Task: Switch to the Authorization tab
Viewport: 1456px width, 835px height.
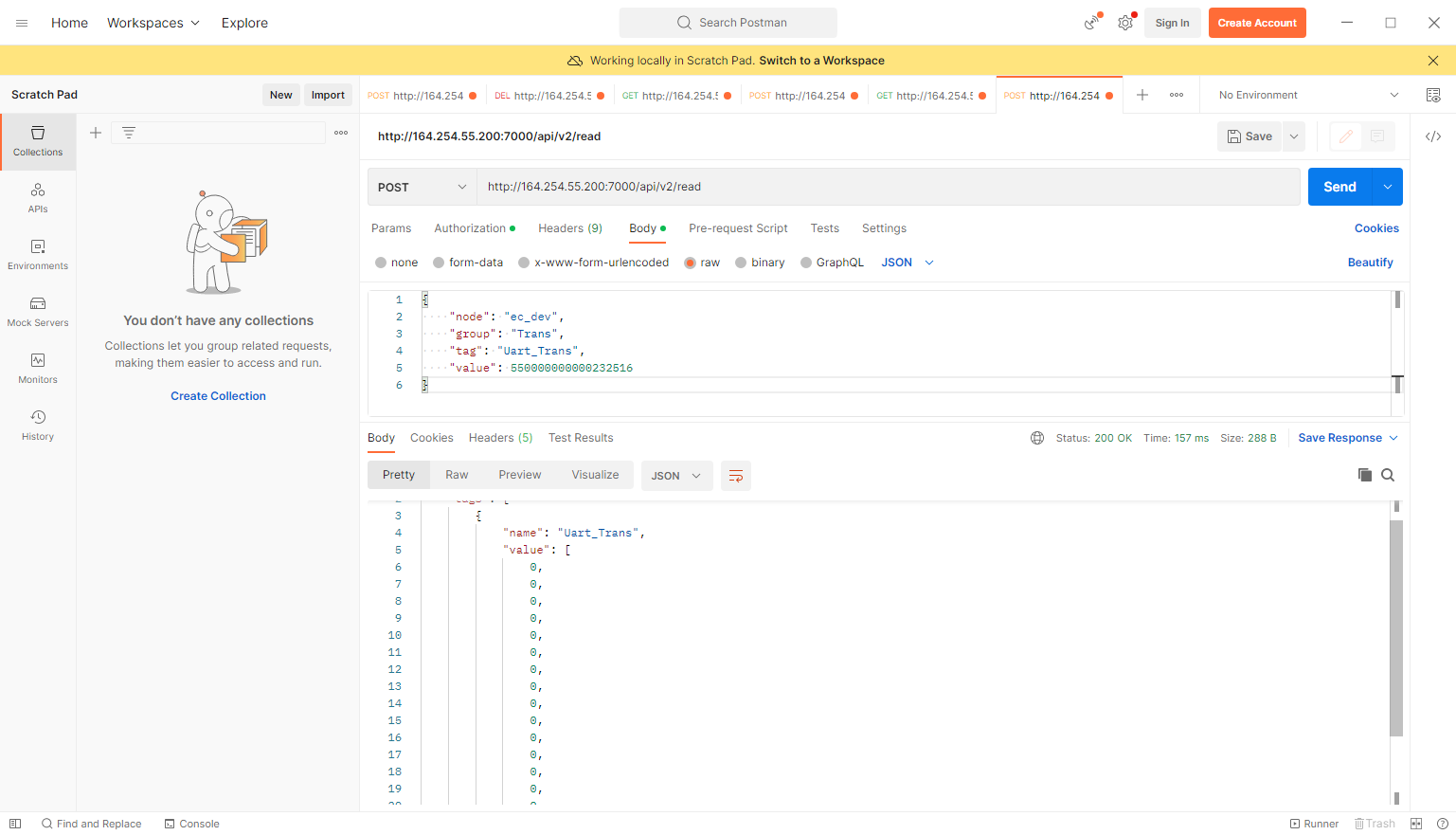Action: 475,228
